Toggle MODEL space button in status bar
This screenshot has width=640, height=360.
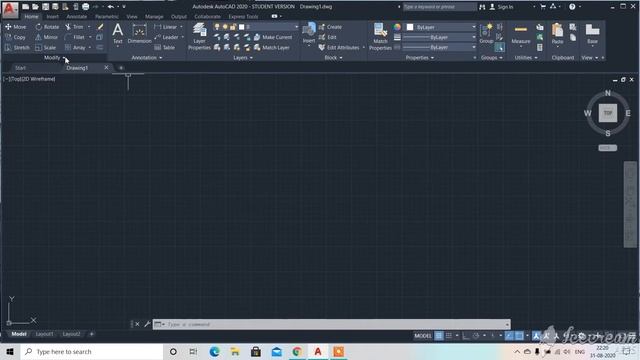coord(422,336)
